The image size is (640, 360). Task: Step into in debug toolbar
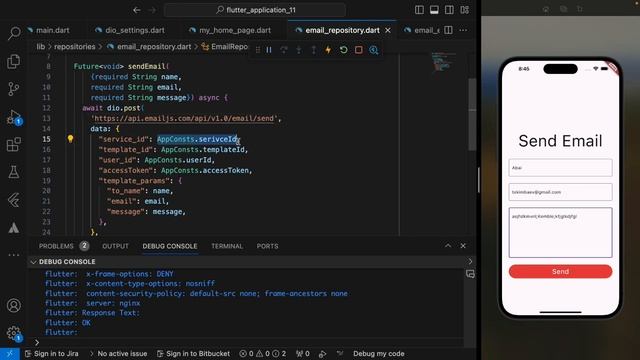point(299,50)
